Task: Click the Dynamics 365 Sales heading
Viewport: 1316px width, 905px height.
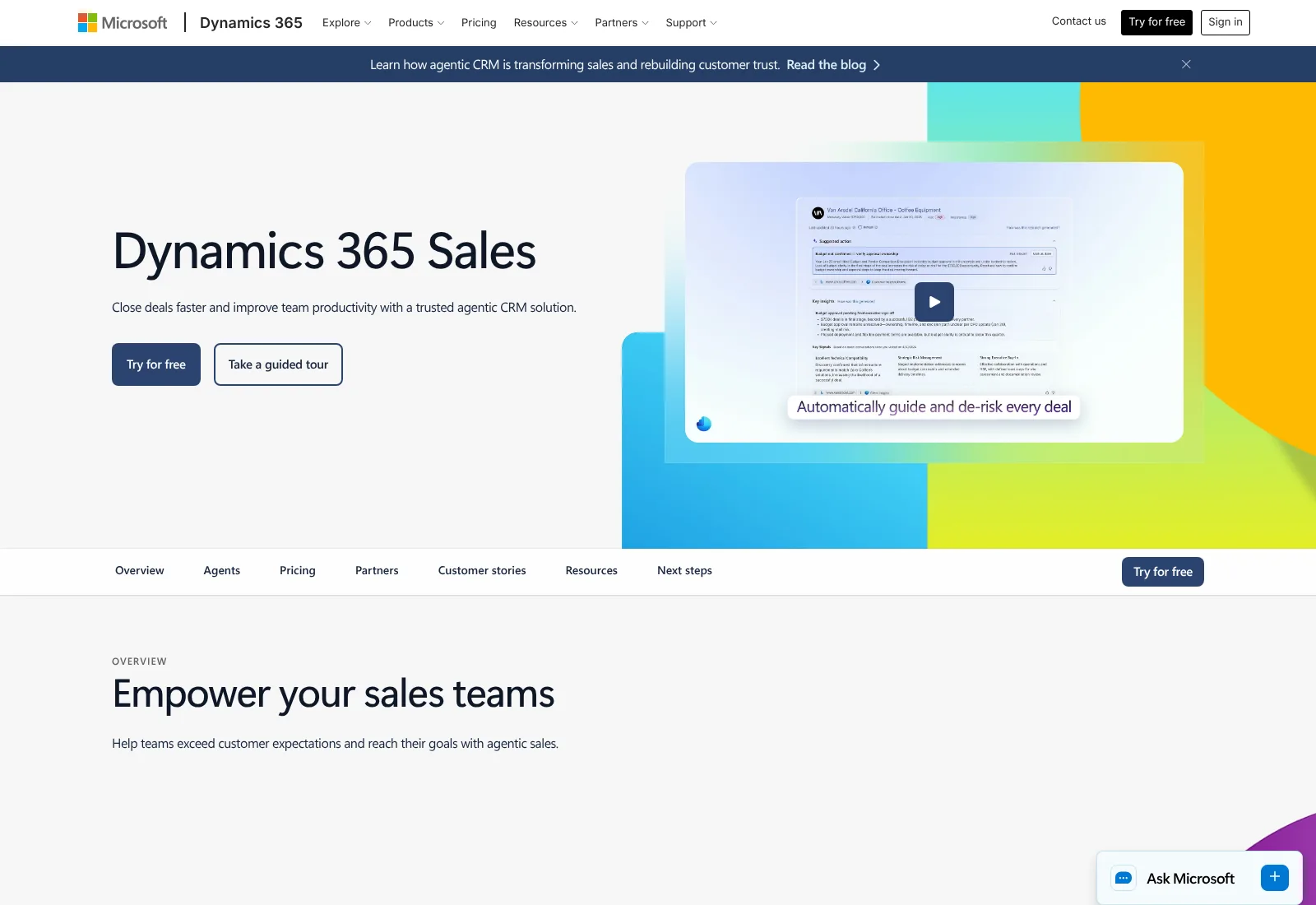Action: [324, 251]
